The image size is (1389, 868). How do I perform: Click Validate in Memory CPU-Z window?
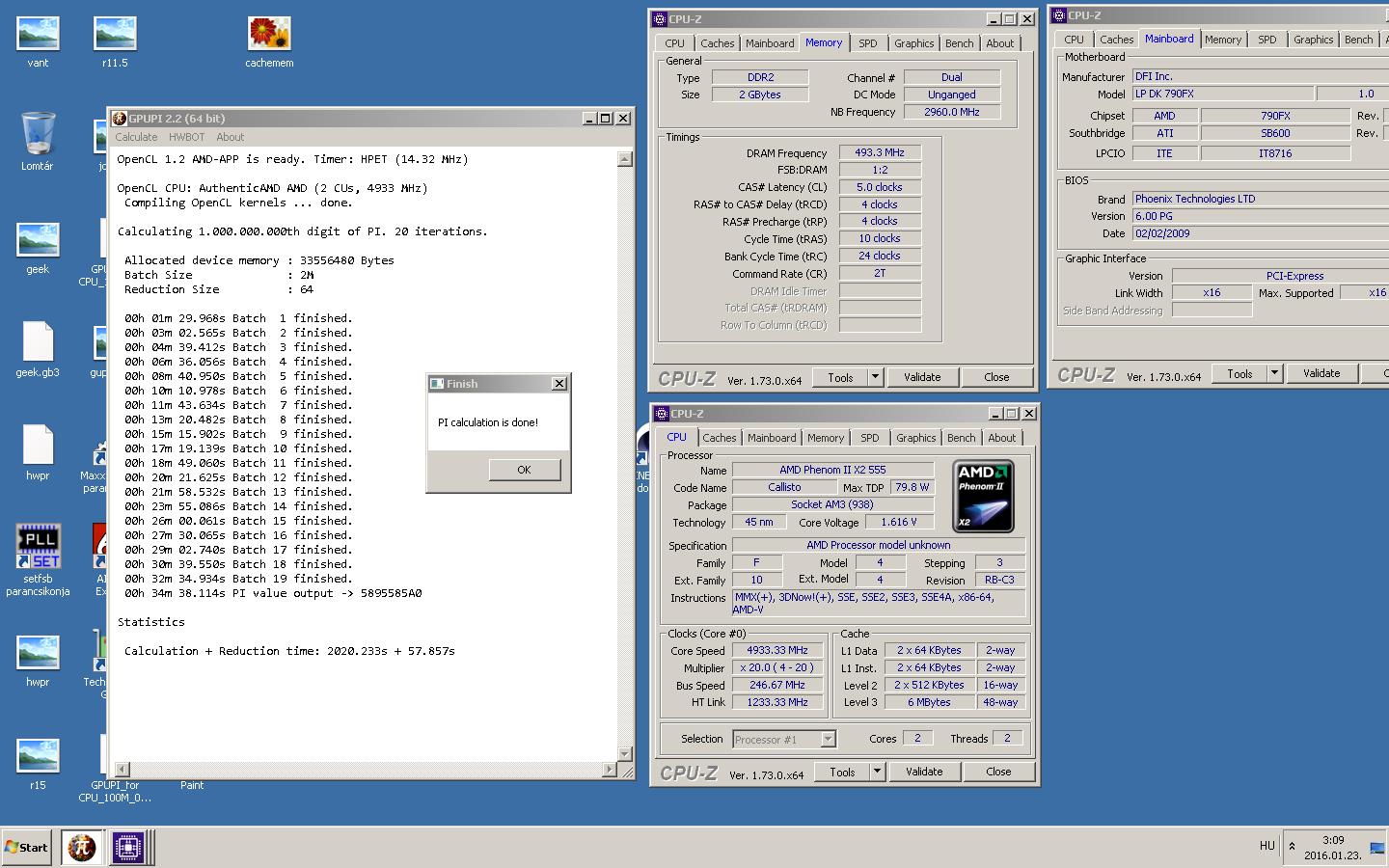point(922,377)
